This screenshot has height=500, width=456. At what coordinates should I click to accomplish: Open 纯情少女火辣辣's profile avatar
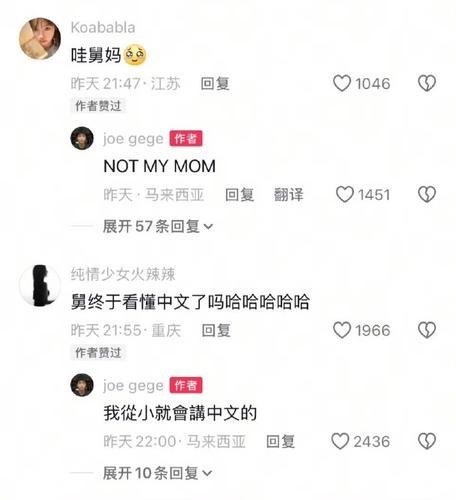40,285
